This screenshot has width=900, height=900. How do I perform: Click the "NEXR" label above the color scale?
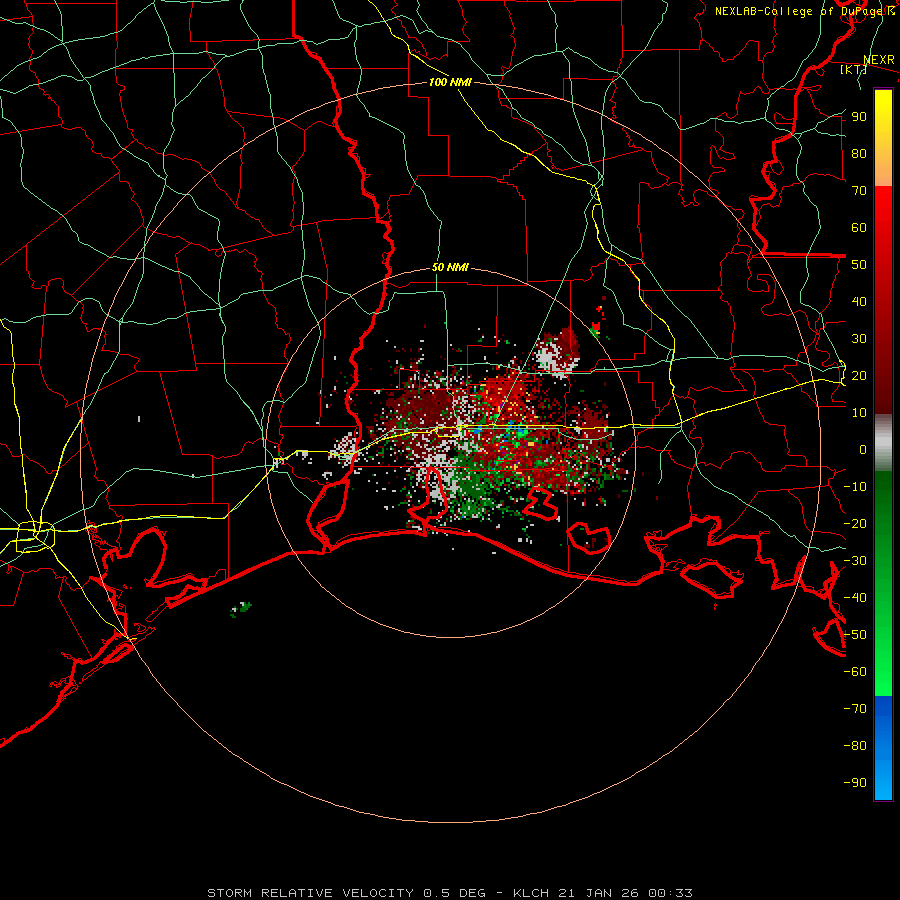coord(879,60)
